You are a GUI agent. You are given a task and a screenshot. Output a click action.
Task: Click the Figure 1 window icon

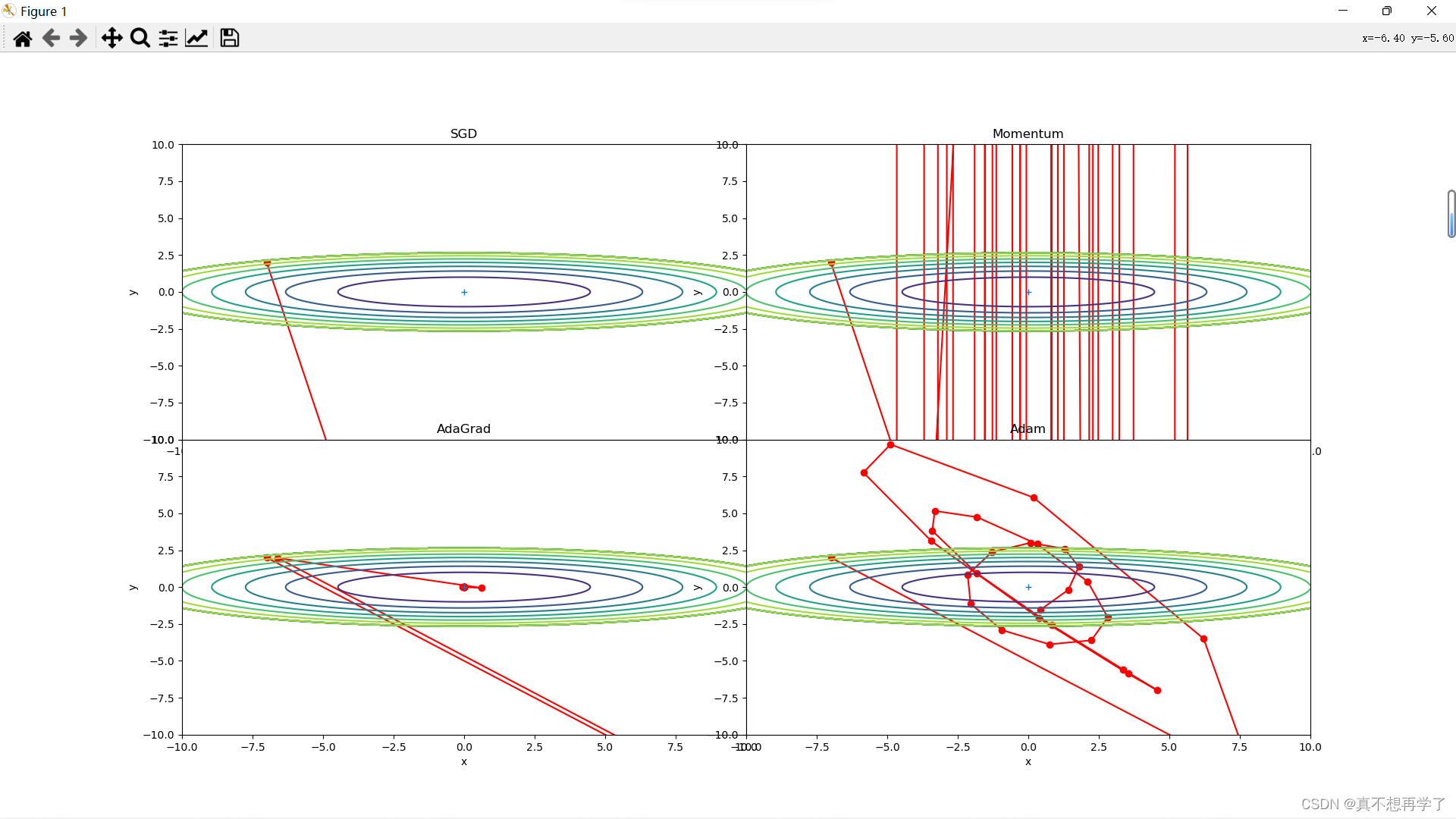[x=9, y=11]
